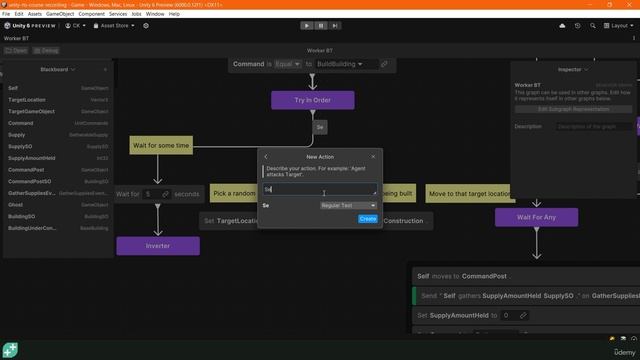This screenshot has height=360, width=640.
Task: Select the Command variable in Blackboard
Action: [x=58, y=123]
